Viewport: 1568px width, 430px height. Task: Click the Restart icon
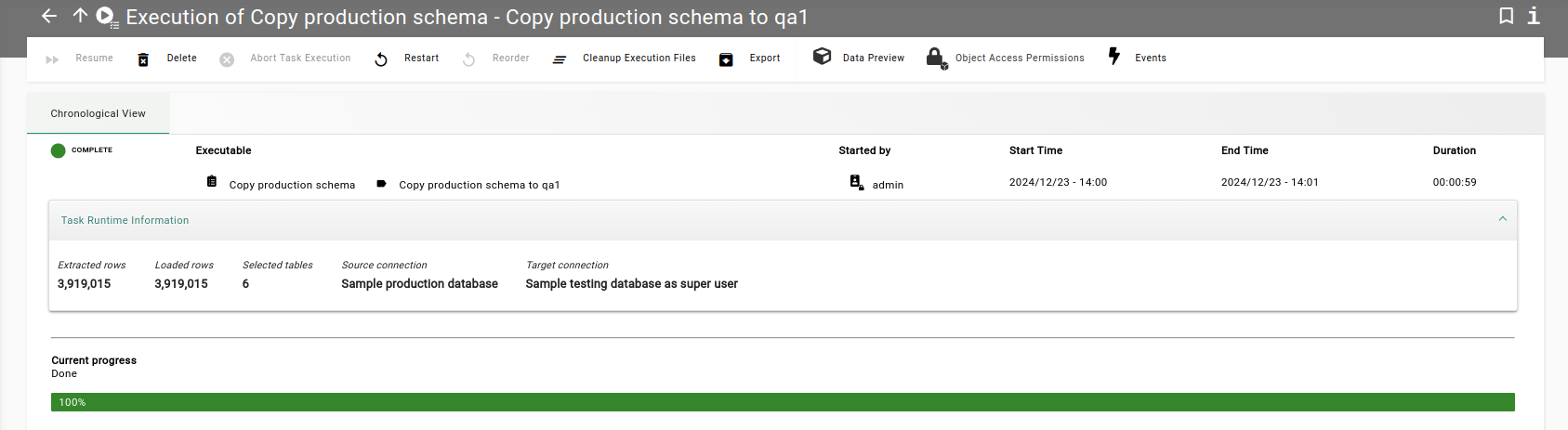(381, 59)
